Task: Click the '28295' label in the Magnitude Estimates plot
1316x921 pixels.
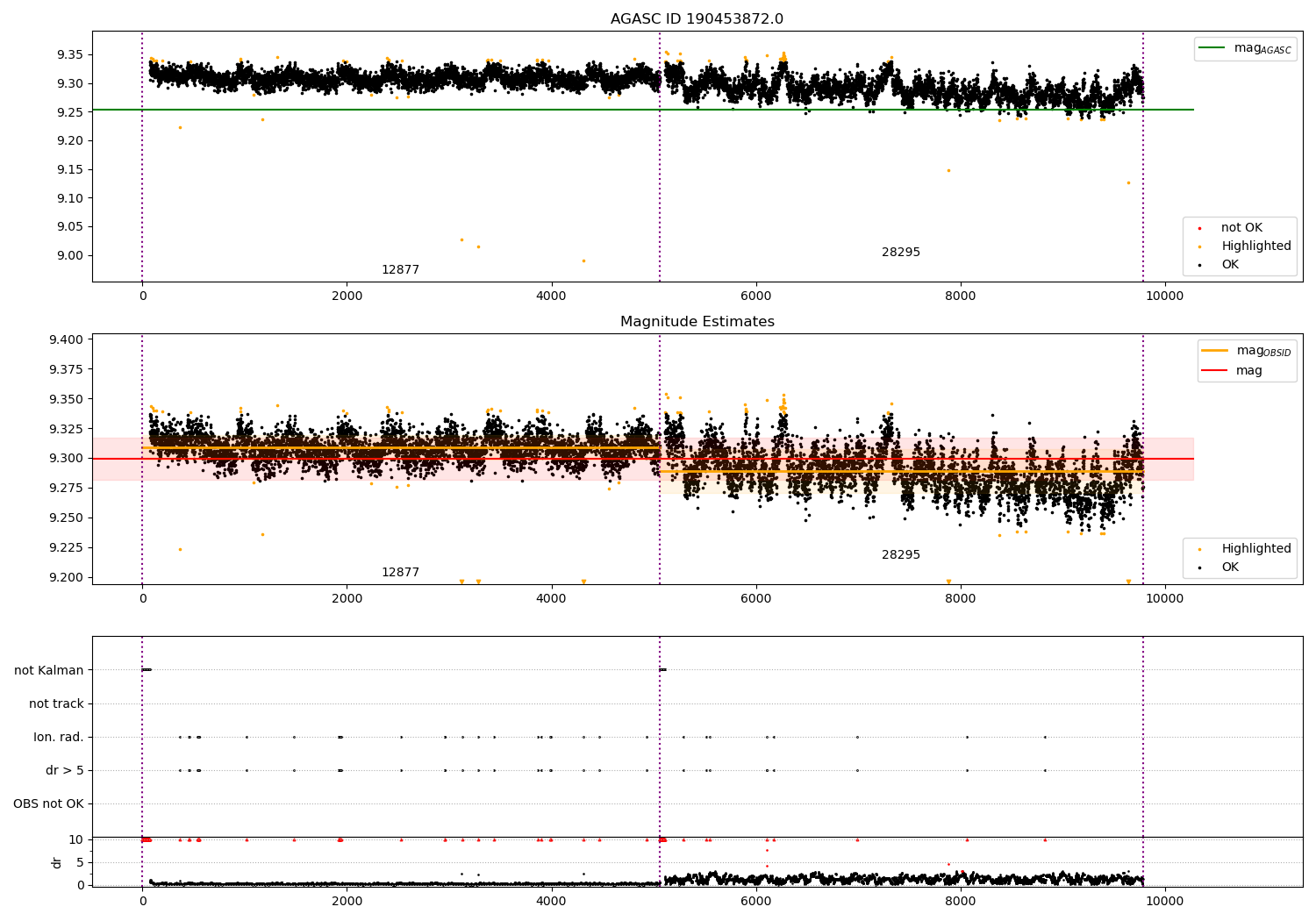Action: coord(901,555)
